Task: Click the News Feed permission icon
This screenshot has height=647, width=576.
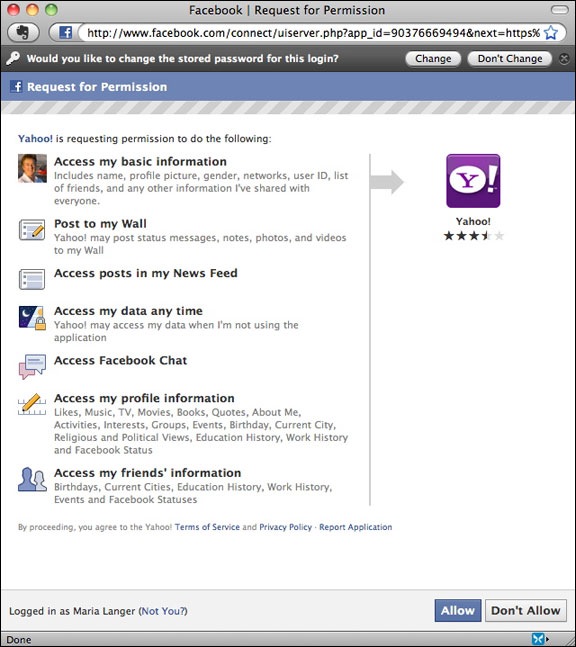Action: pos(32,279)
